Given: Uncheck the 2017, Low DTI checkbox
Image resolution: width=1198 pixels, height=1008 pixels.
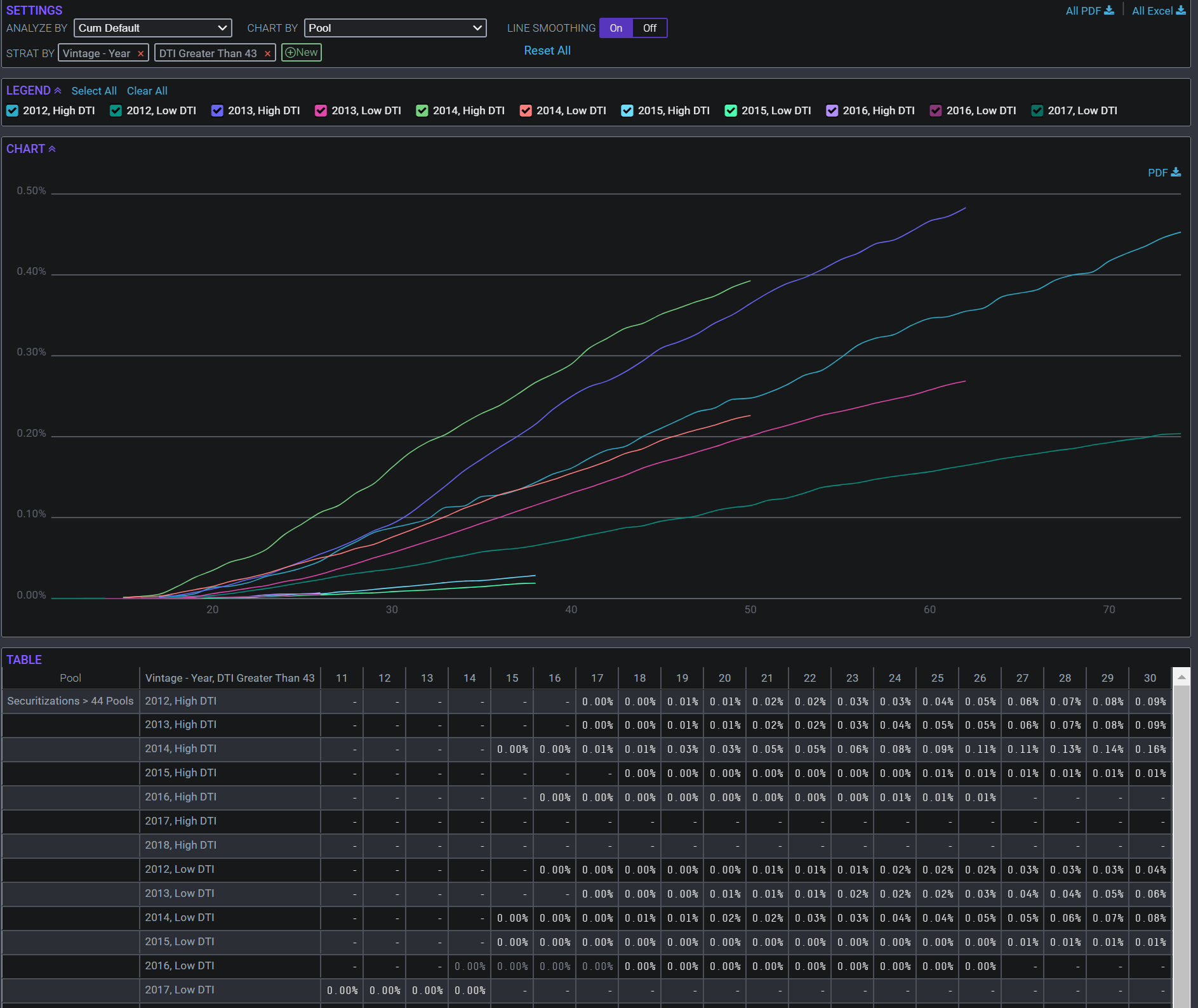Looking at the screenshot, I should click(x=1037, y=110).
